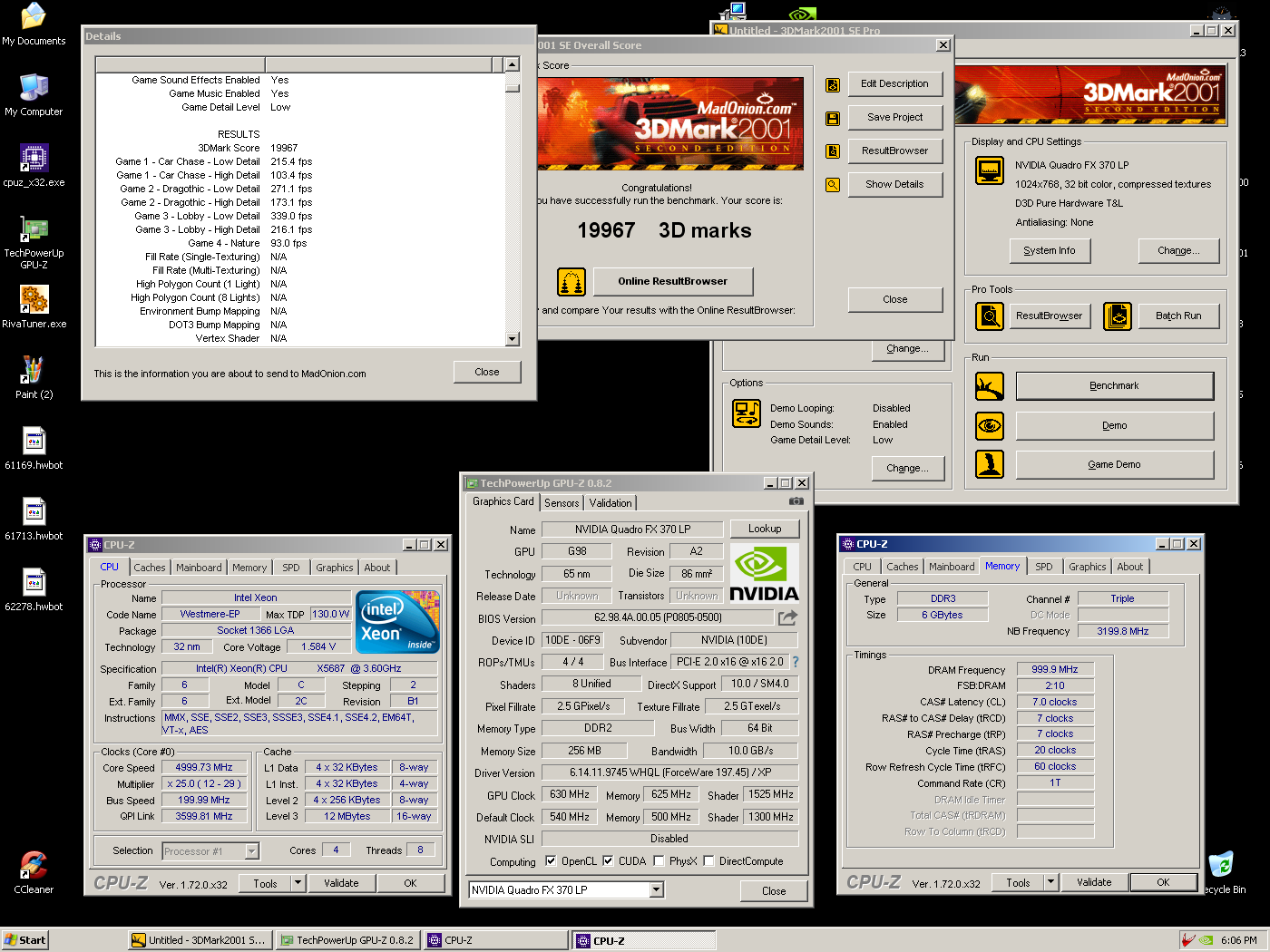
Task: Click the ResultBrowser icon in score dialog
Action: (833, 151)
